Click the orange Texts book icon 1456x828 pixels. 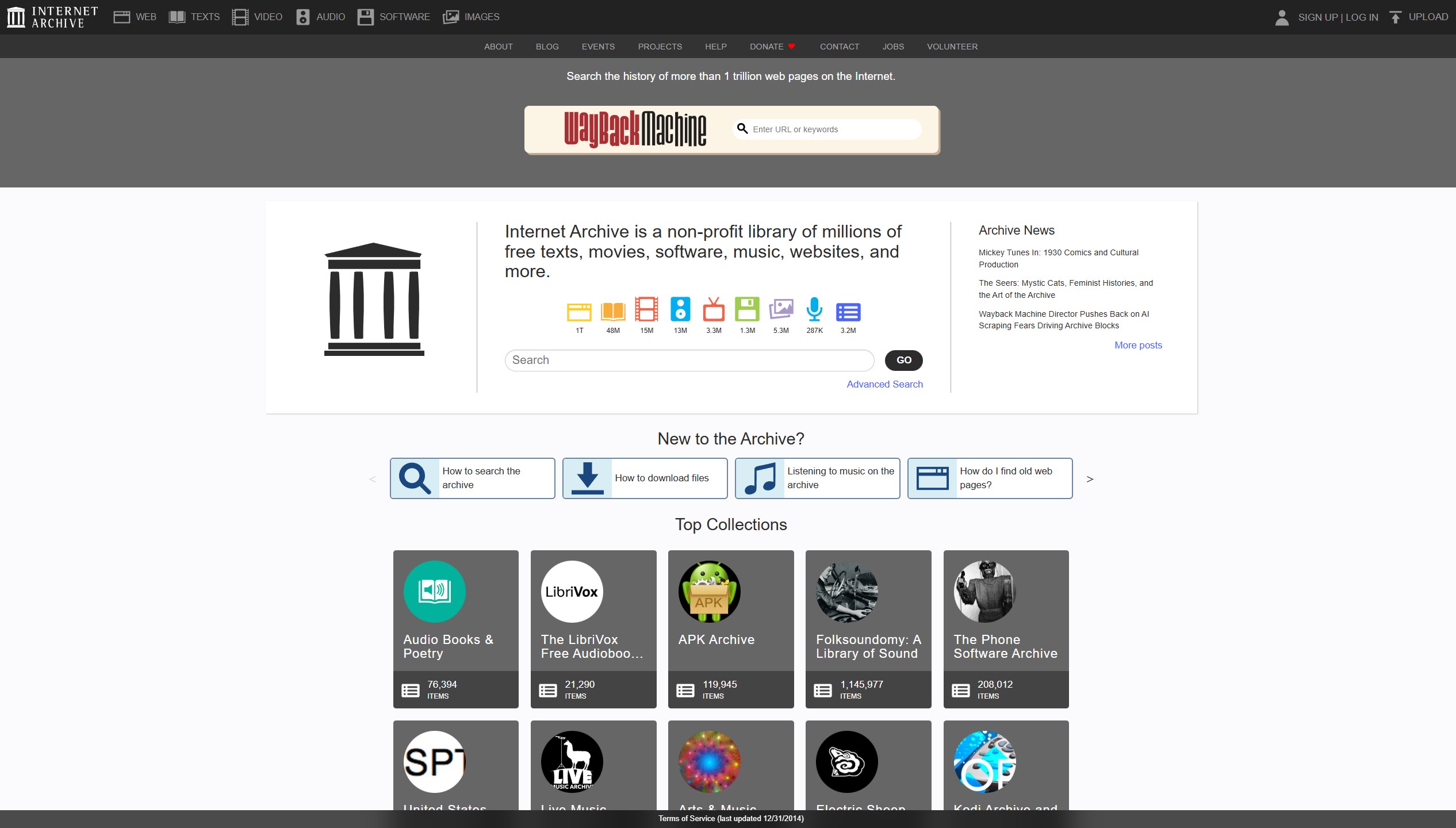pyautogui.click(x=613, y=311)
